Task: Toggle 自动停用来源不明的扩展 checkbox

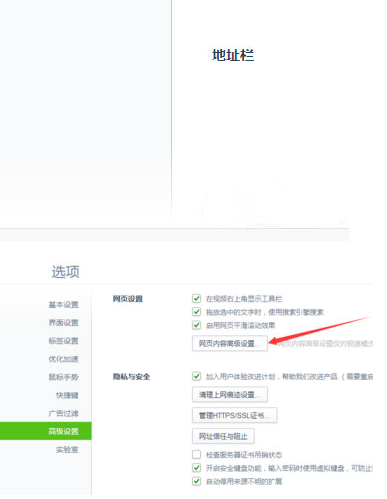Action: (196, 481)
